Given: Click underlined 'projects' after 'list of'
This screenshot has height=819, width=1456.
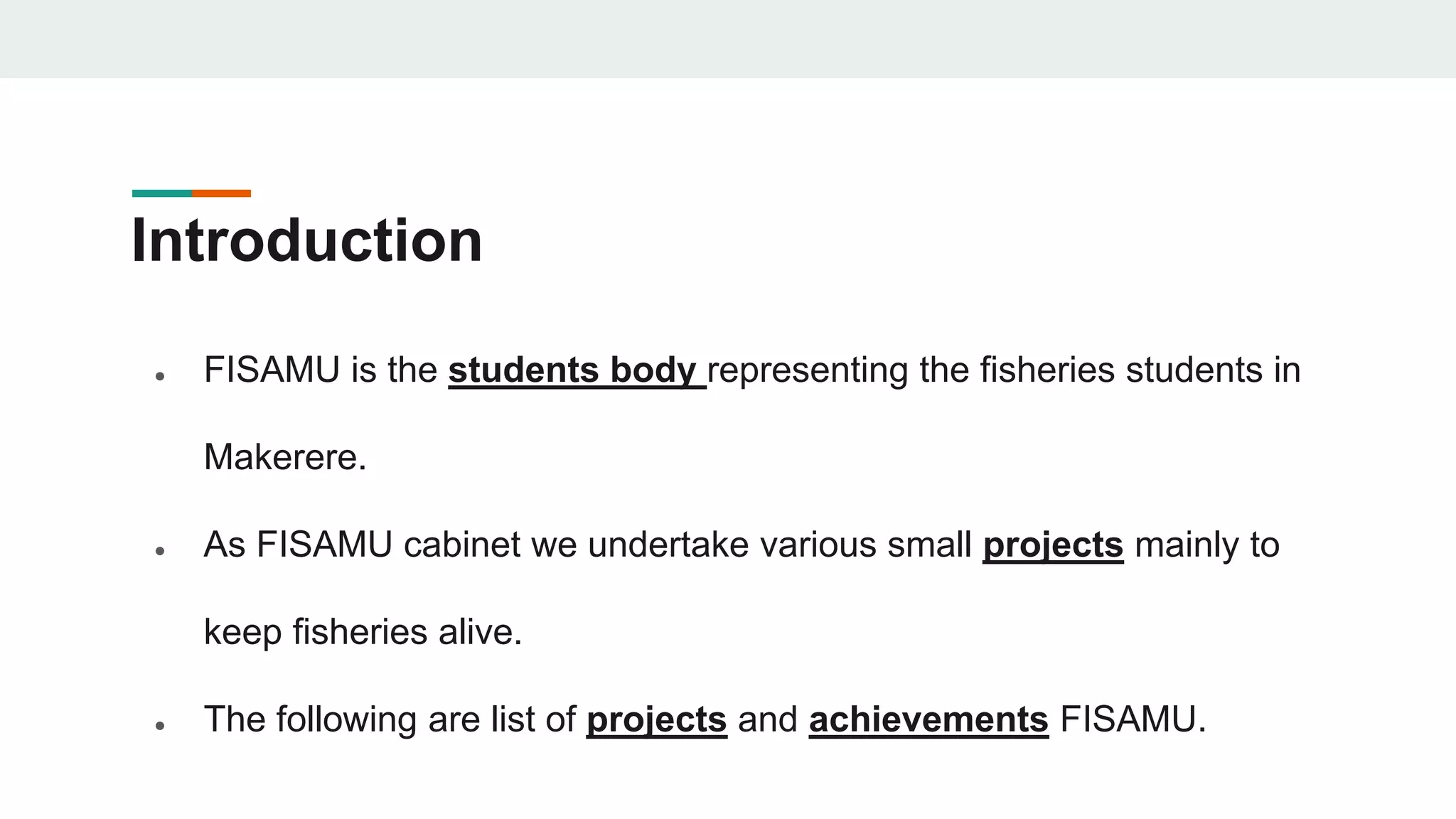Looking at the screenshot, I should tap(656, 719).
